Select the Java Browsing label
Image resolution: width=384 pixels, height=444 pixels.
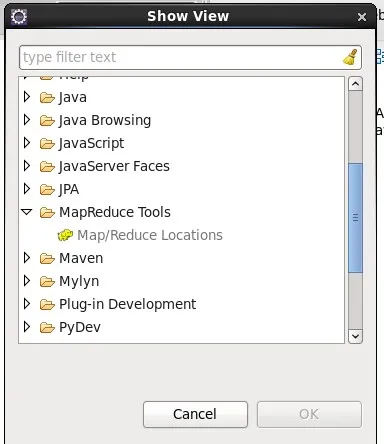coord(105,121)
